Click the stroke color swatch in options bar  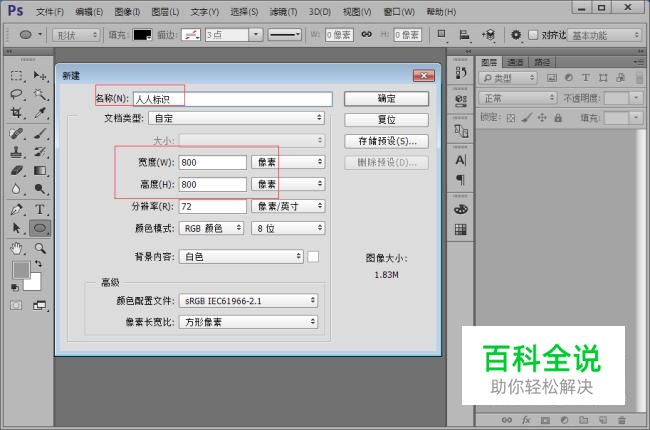pos(191,35)
